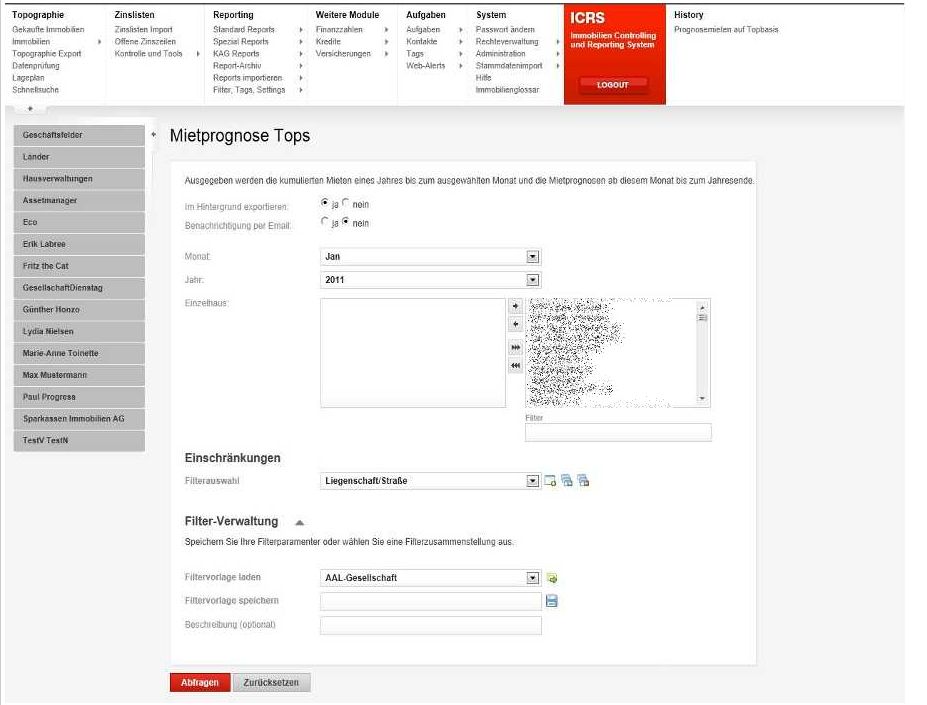Open Standard Reports in Reporting menu
Screen dimensions: 927x705
click(244, 29)
